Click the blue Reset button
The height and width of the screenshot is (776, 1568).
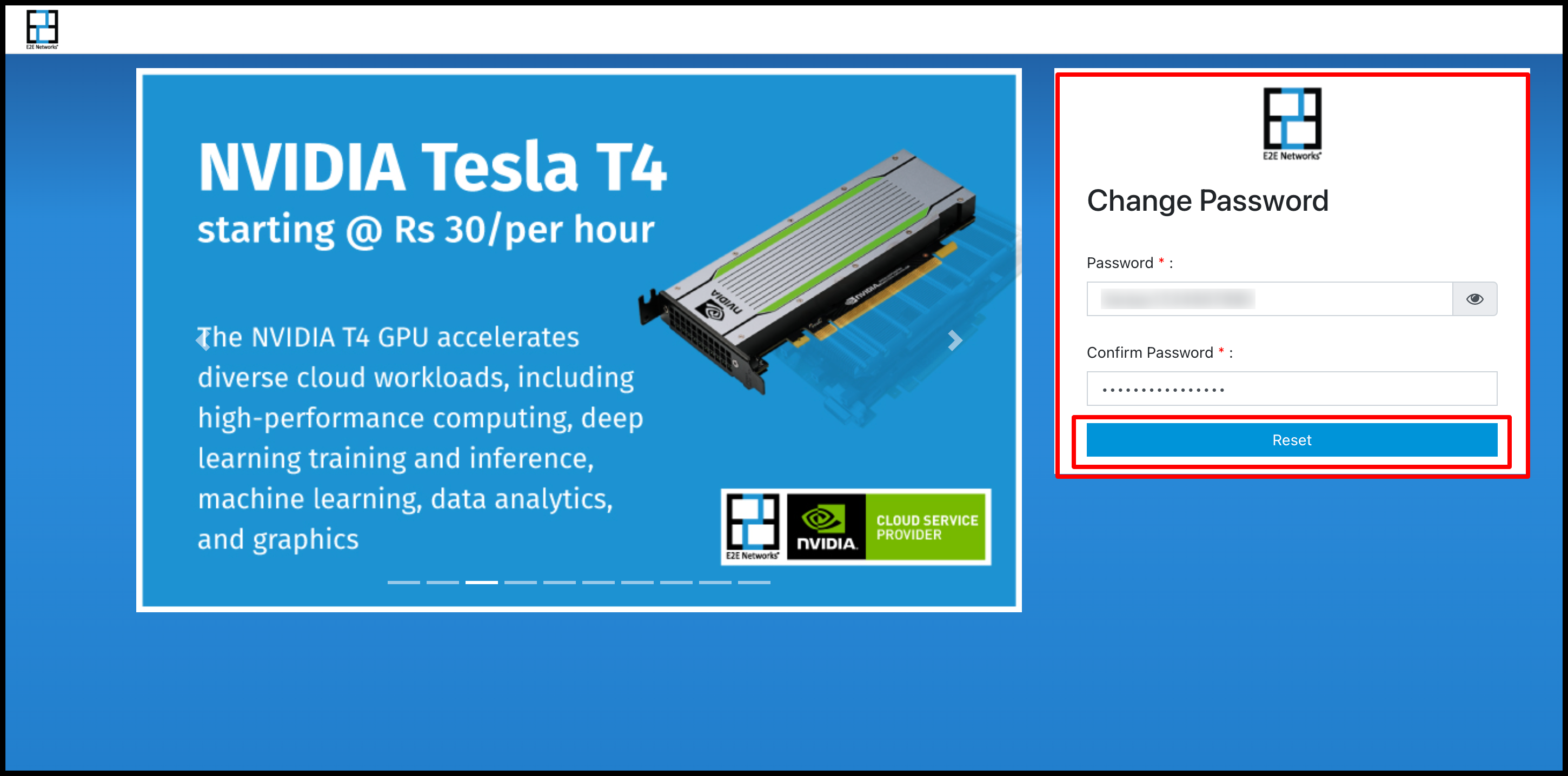1292,440
